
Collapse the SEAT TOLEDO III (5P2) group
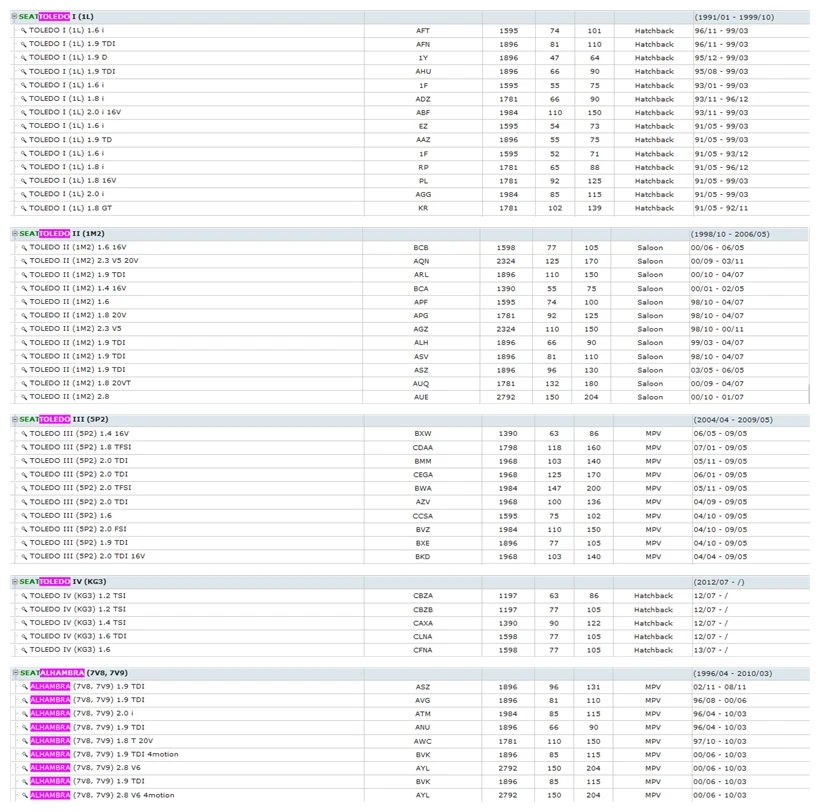click(x=15, y=419)
